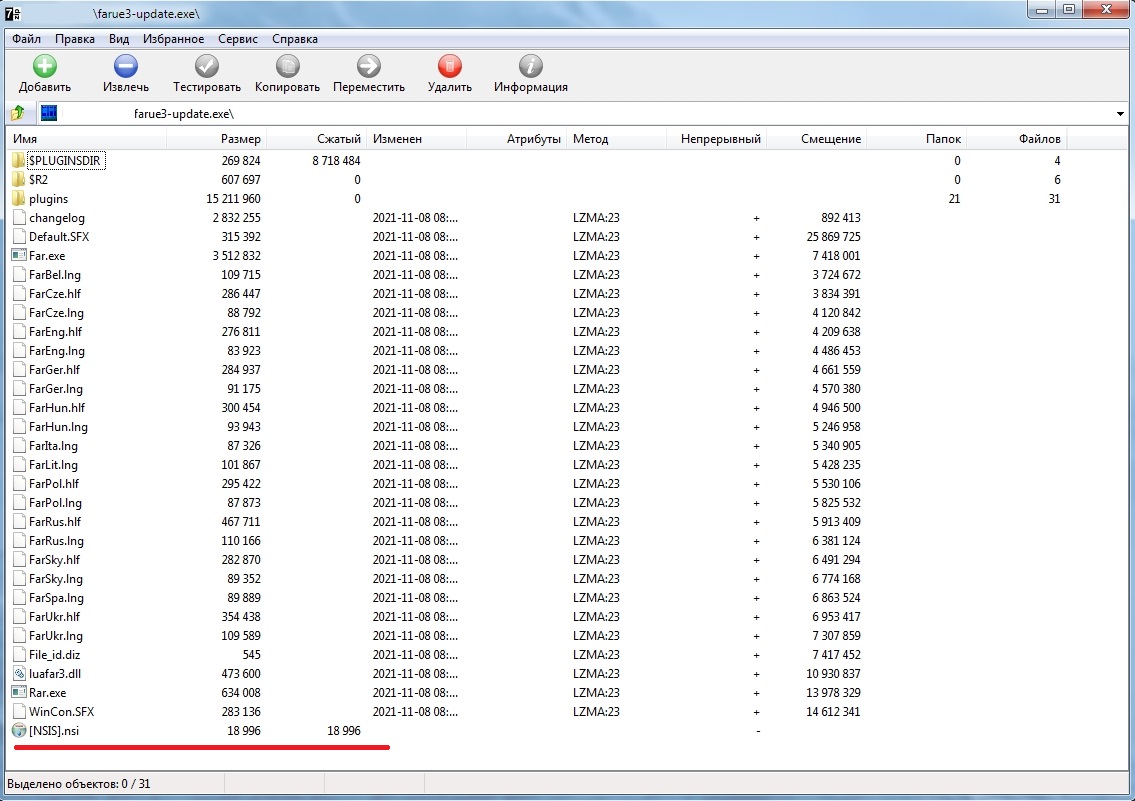Viewport: 1135px width, 801px height.
Task: Click the File_id.diz file icon
Action: coord(19,655)
